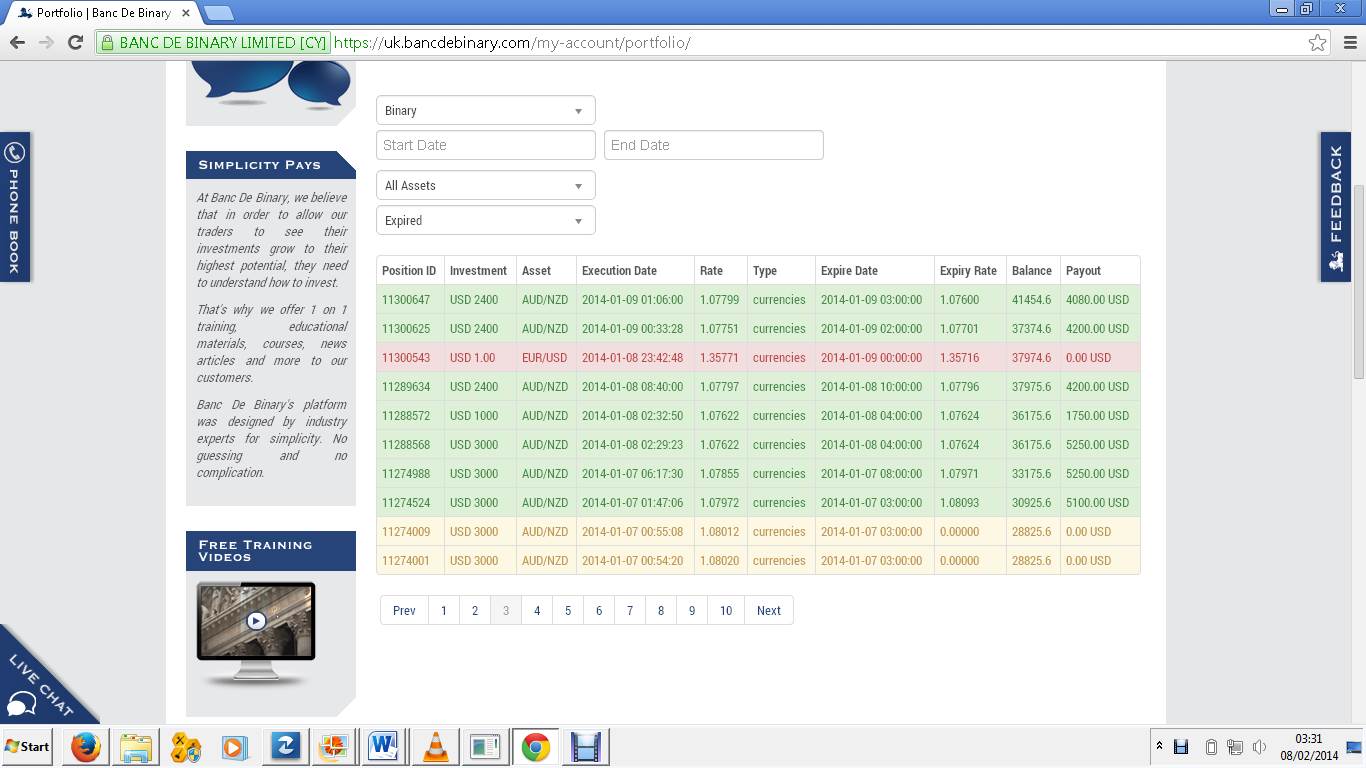Screen dimensions: 1366x768
Task: Open the Chrome menu icon
Action: point(1350,42)
